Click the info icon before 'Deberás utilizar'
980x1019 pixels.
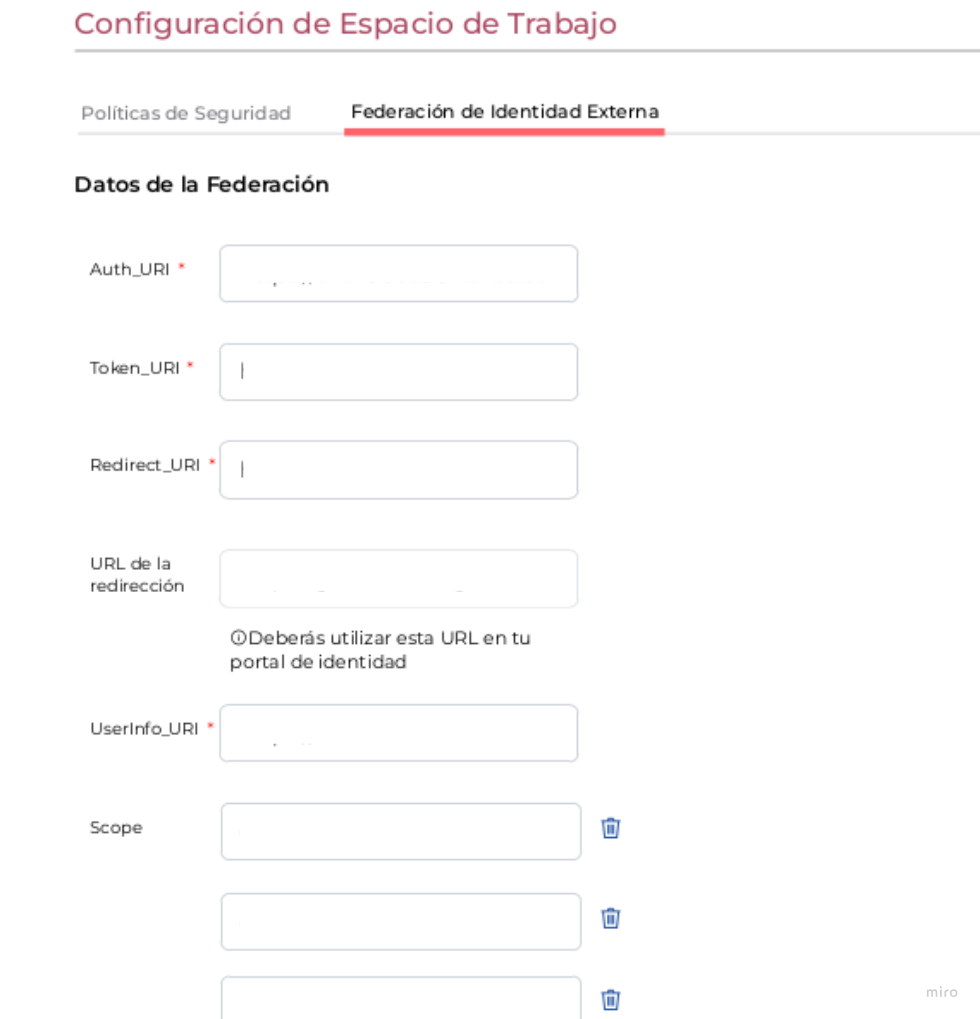(238, 638)
